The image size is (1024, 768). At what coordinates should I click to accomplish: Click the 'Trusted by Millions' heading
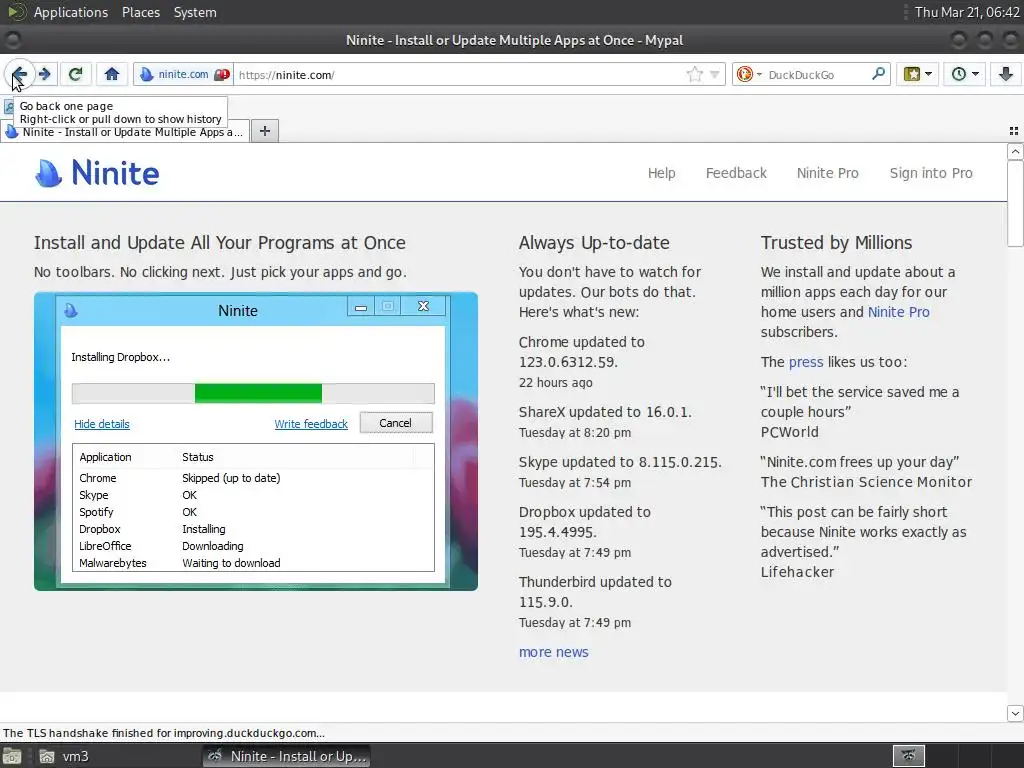click(836, 243)
